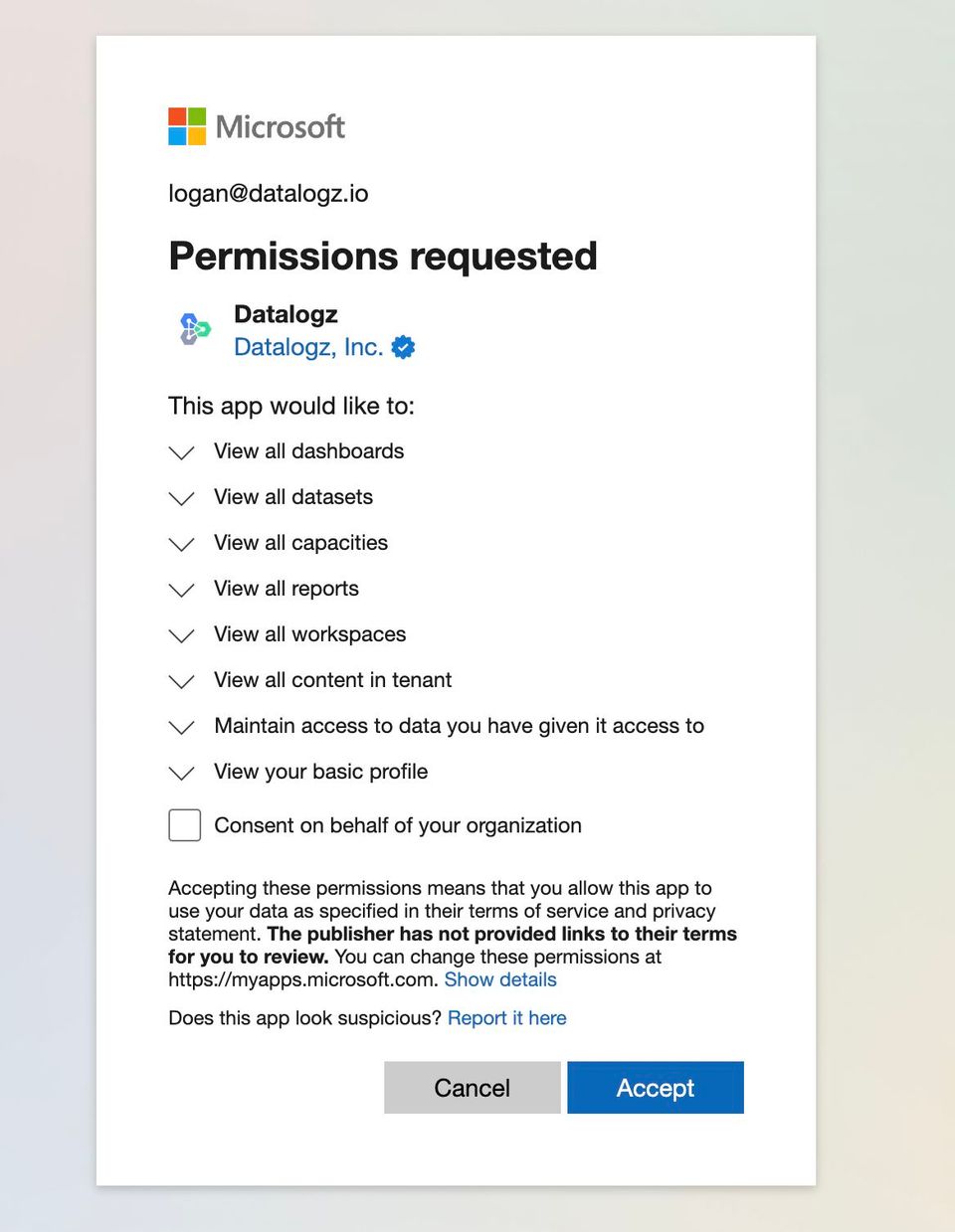
Task: Open Show details for permission changes
Action: (500, 979)
